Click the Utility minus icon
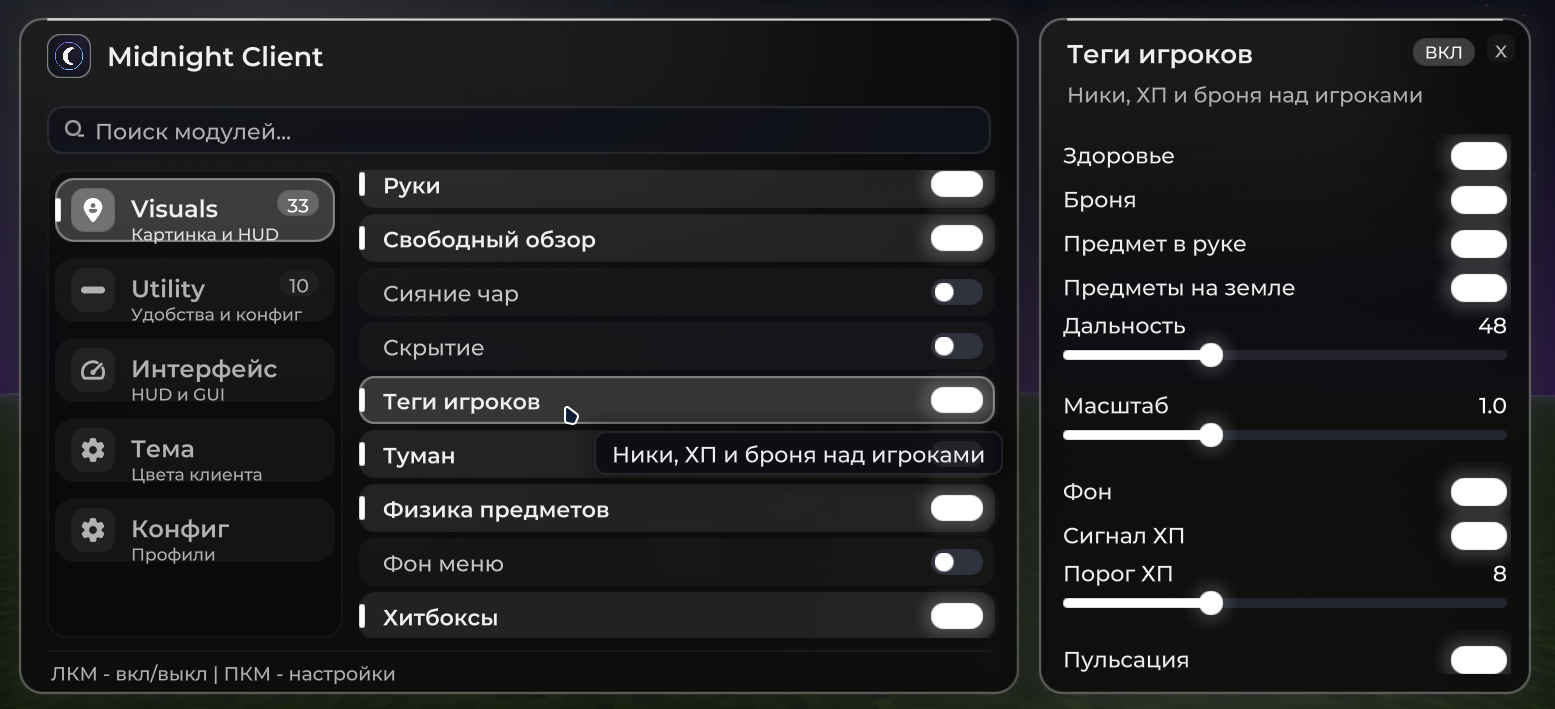Screen dimensions: 1555x709 [x=93, y=290]
